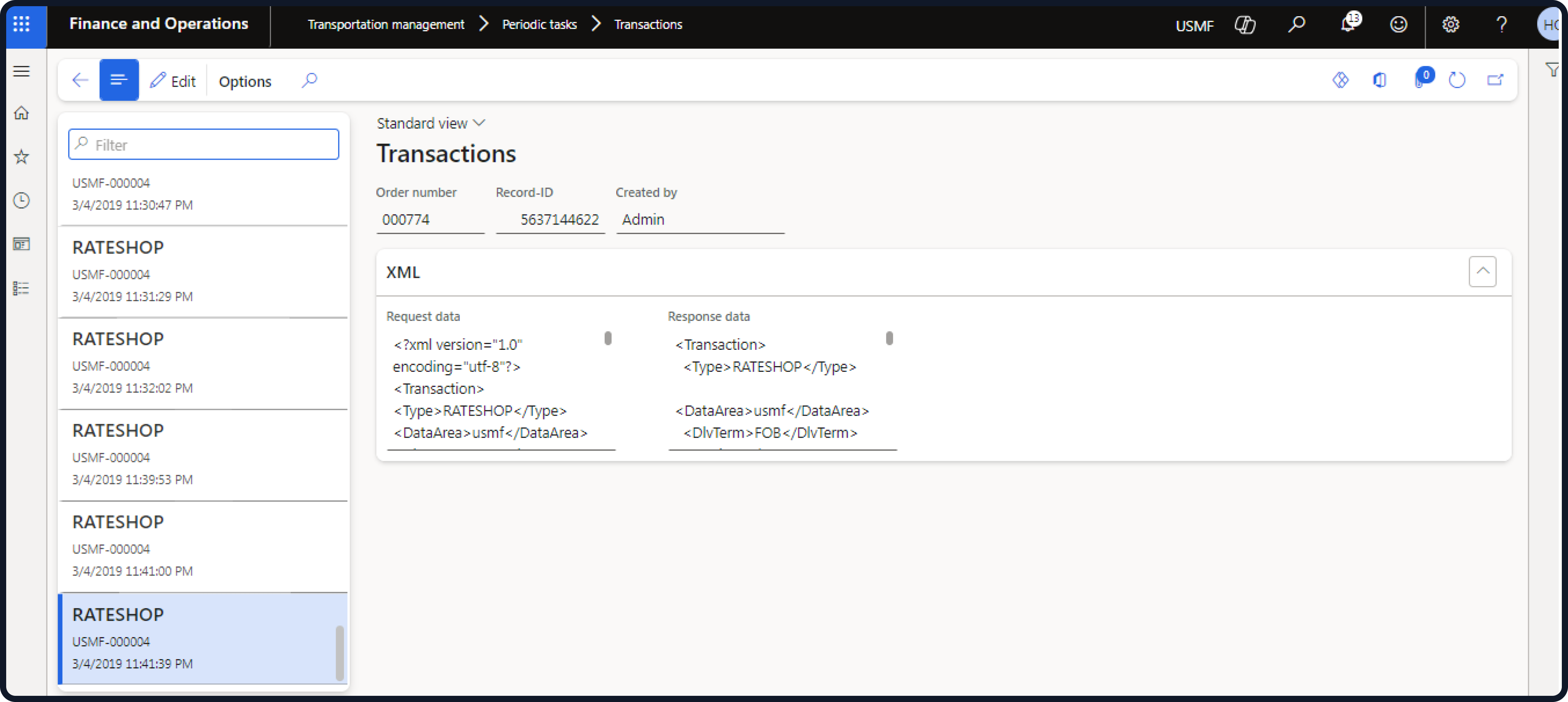This screenshot has width=1568, height=702.
Task: Open the app launcher waffle menu
Action: click(x=22, y=24)
